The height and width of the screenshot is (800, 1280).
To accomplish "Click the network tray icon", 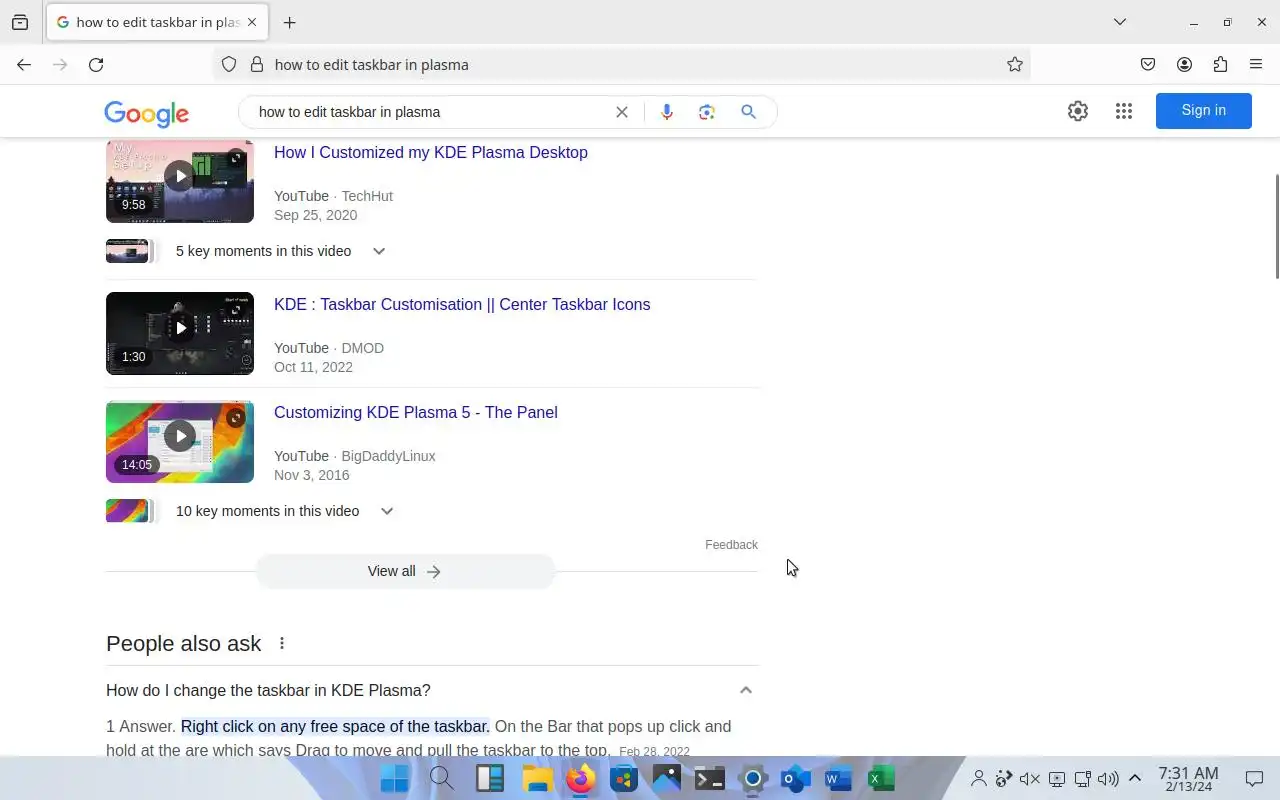I will point(1082,779).
